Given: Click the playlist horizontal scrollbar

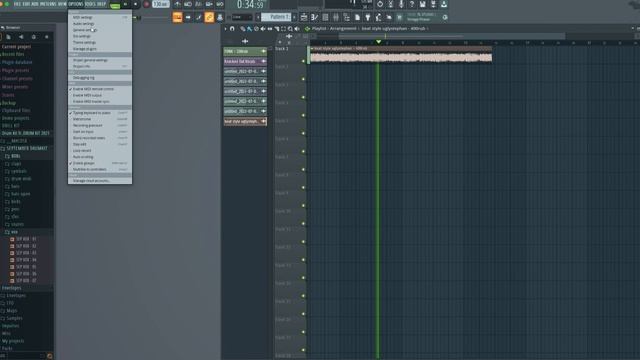Looking at the screenshot, I should [x=451, y=36].
